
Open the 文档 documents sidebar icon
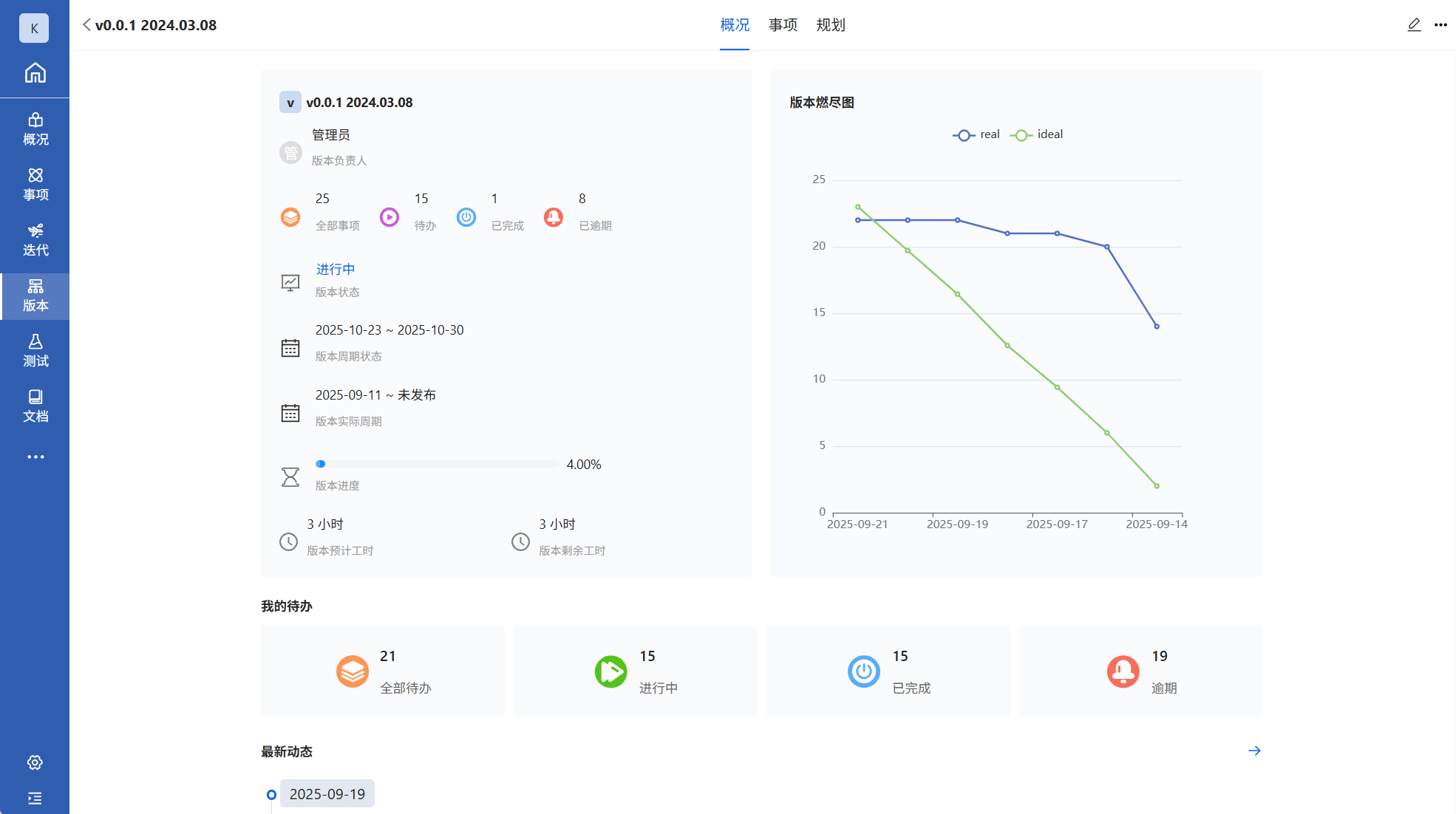click(35, 406)
